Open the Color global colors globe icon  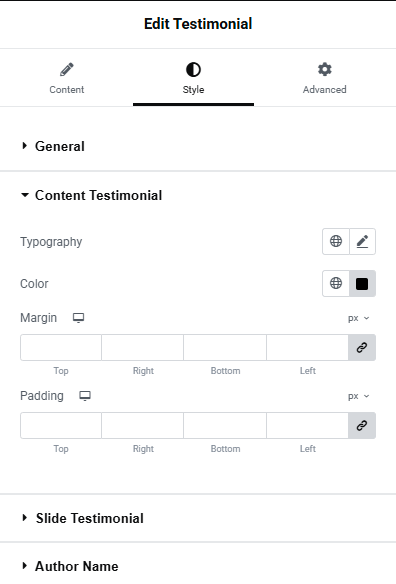336,283
